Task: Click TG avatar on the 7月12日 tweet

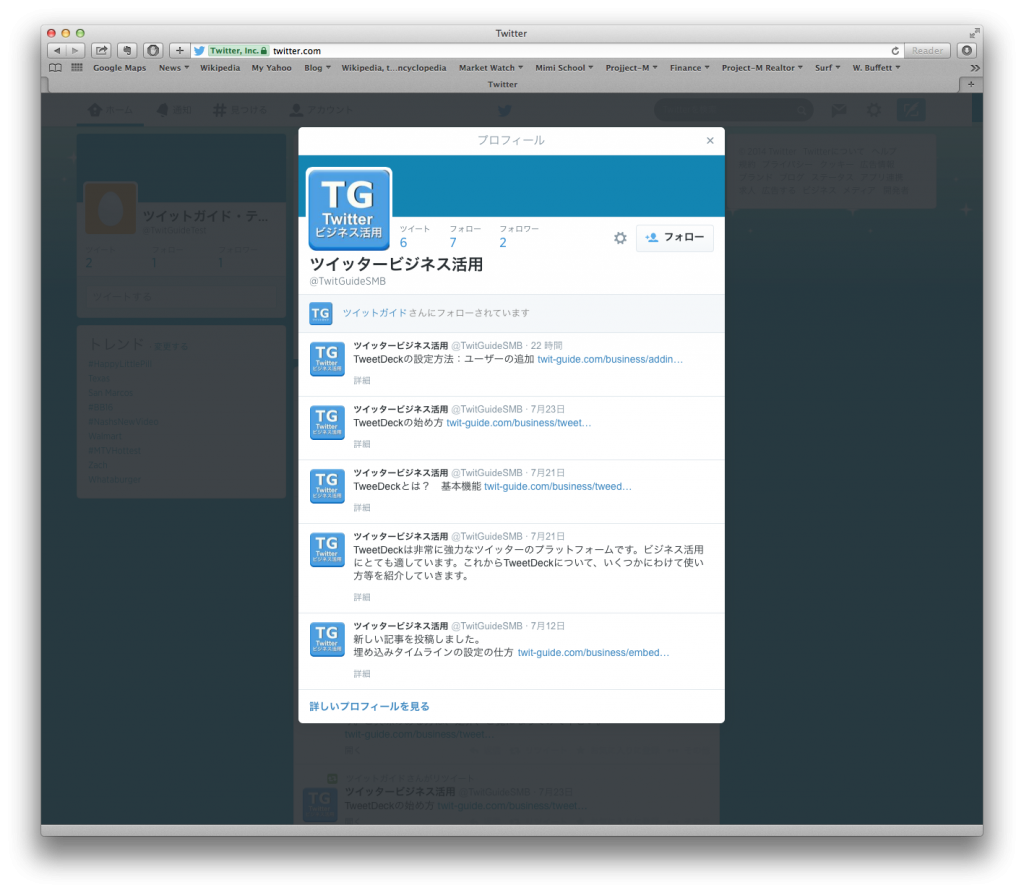Action: click(327, 639)
